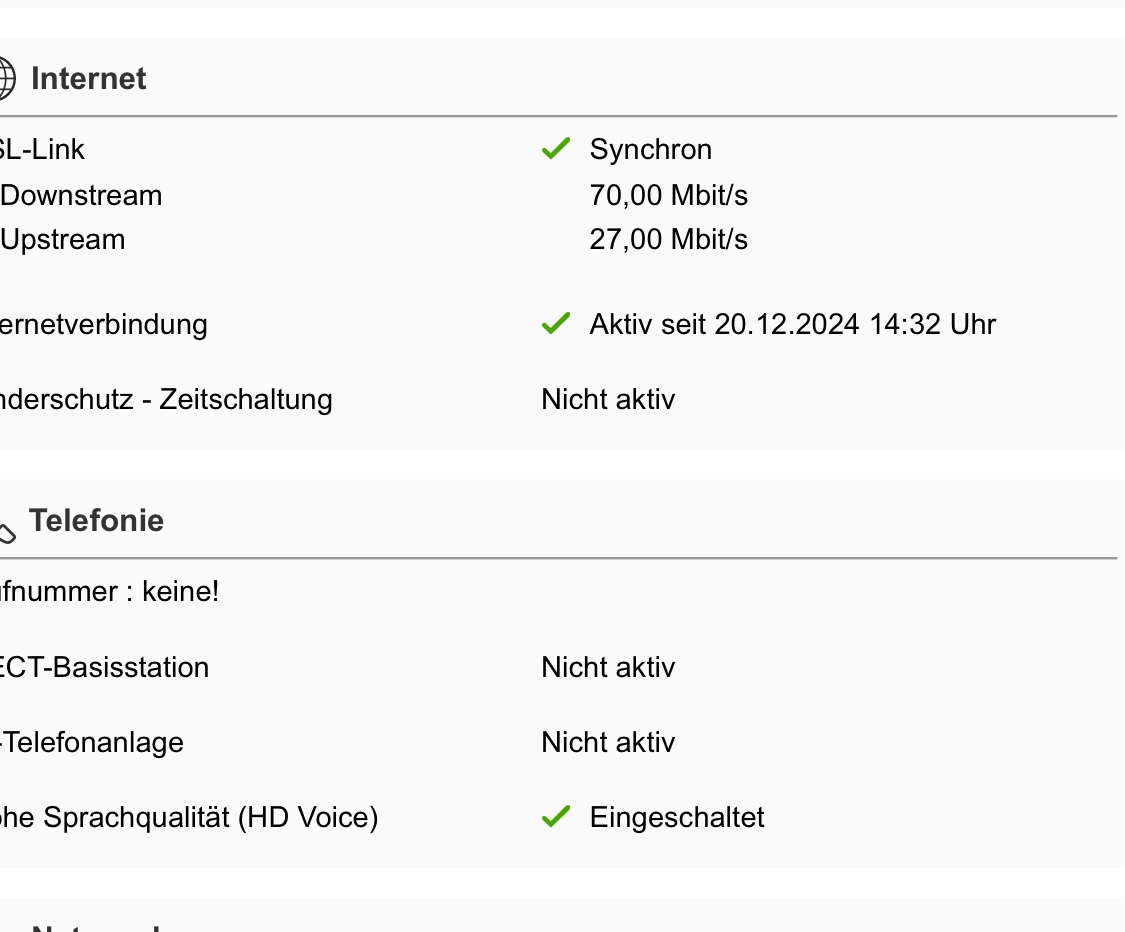Select the Downstream label

click(x=81, y=195)
